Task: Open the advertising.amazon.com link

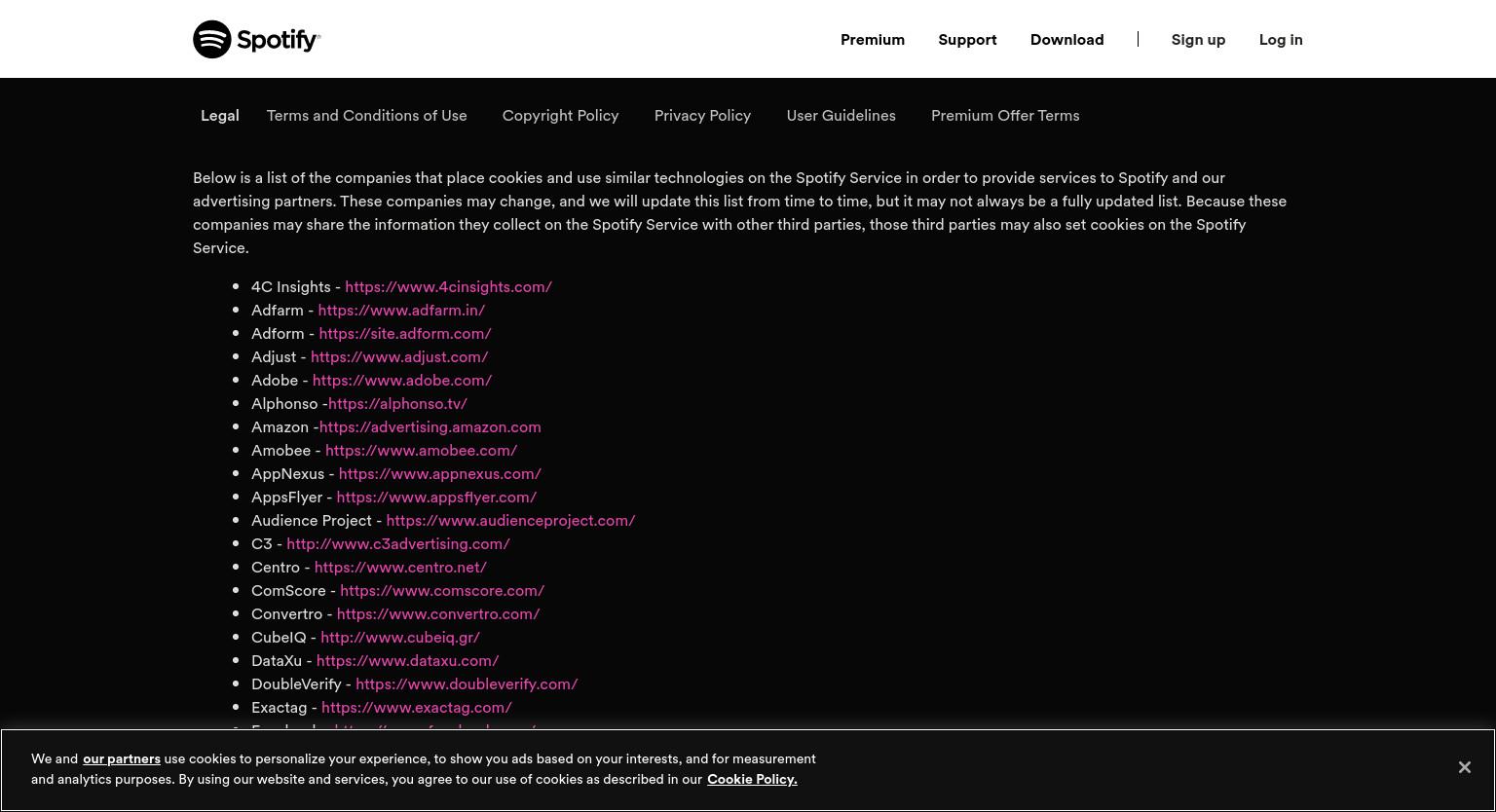Action: [x=430, y=426]
